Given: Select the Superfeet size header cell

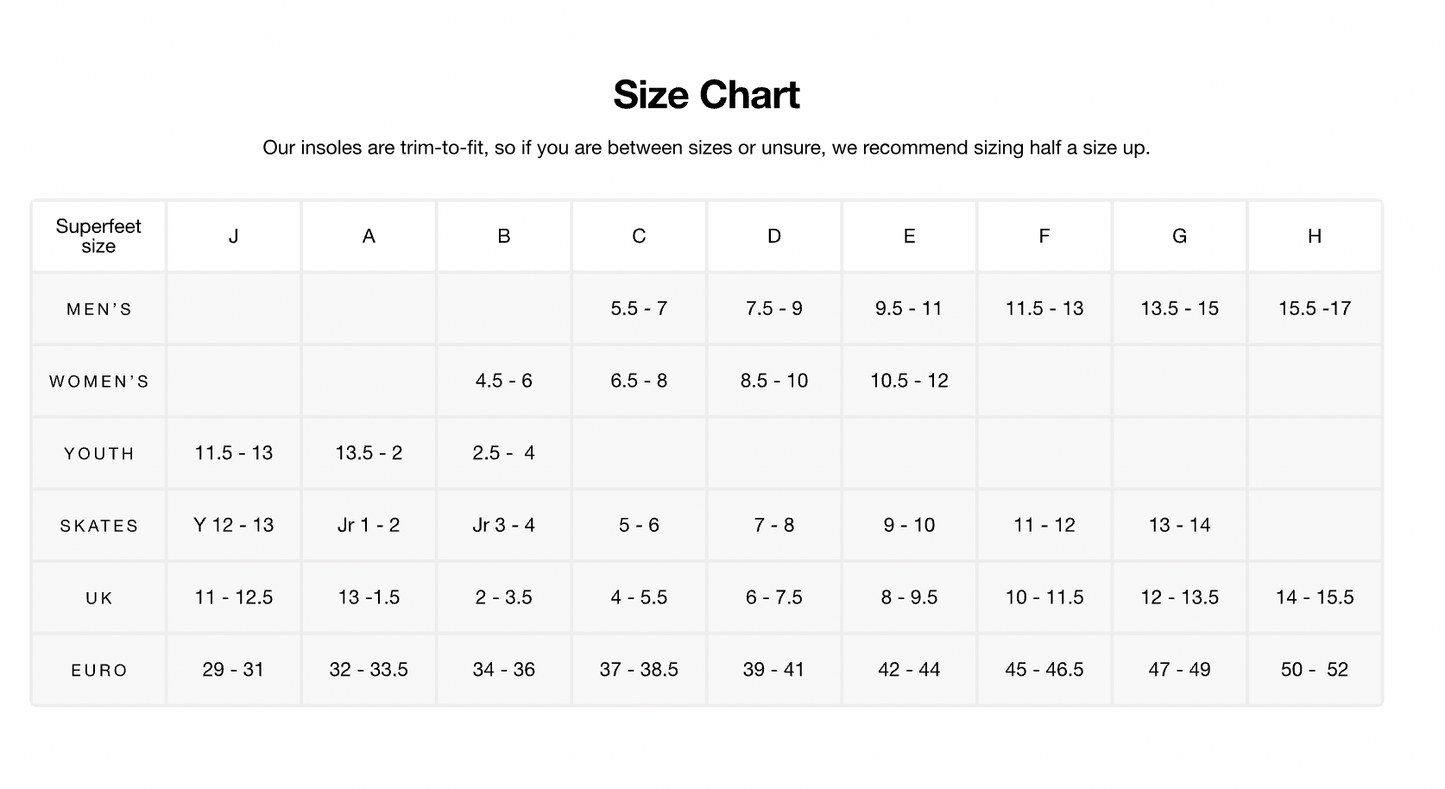Looking at the screenshot, I should pyautogui.click(x=98, y=236).
